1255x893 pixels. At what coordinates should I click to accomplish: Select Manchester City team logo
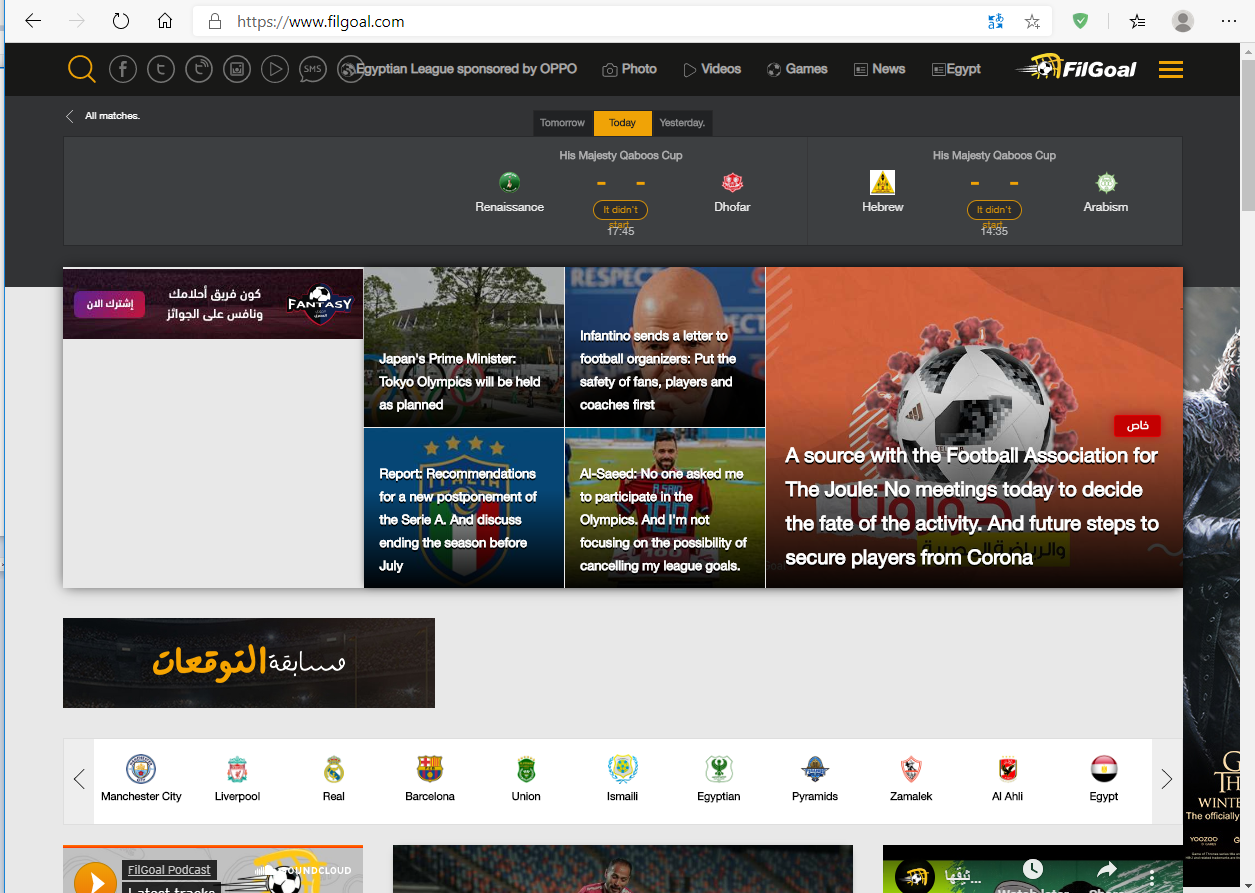[141, 770]
